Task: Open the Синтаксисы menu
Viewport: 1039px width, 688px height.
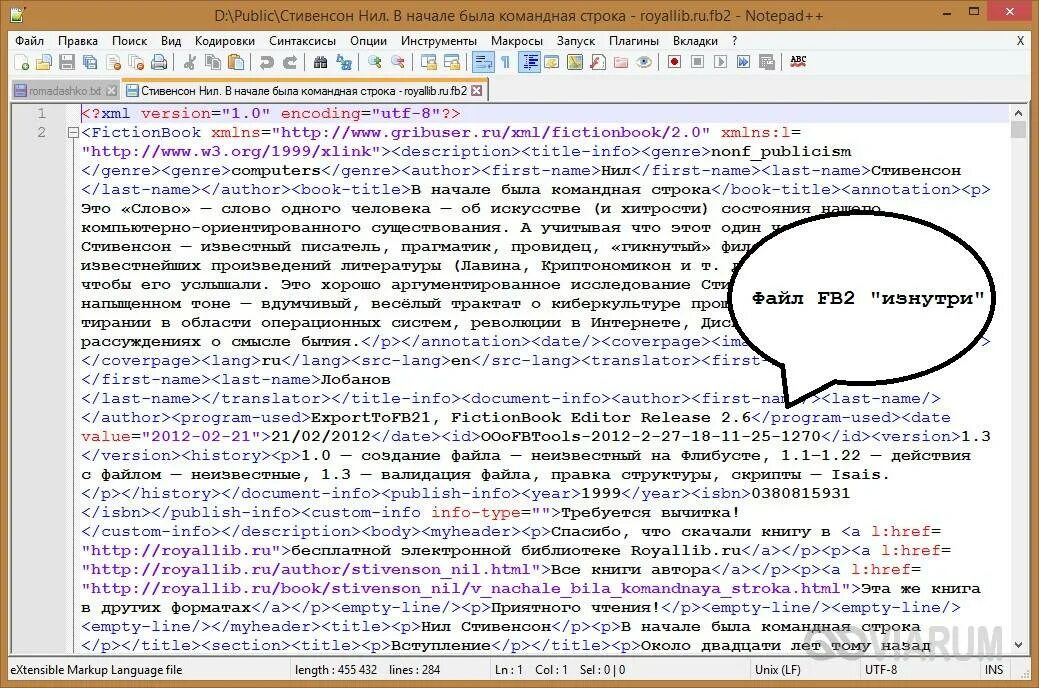Action: pyautogui.click(x=302, y=41)
